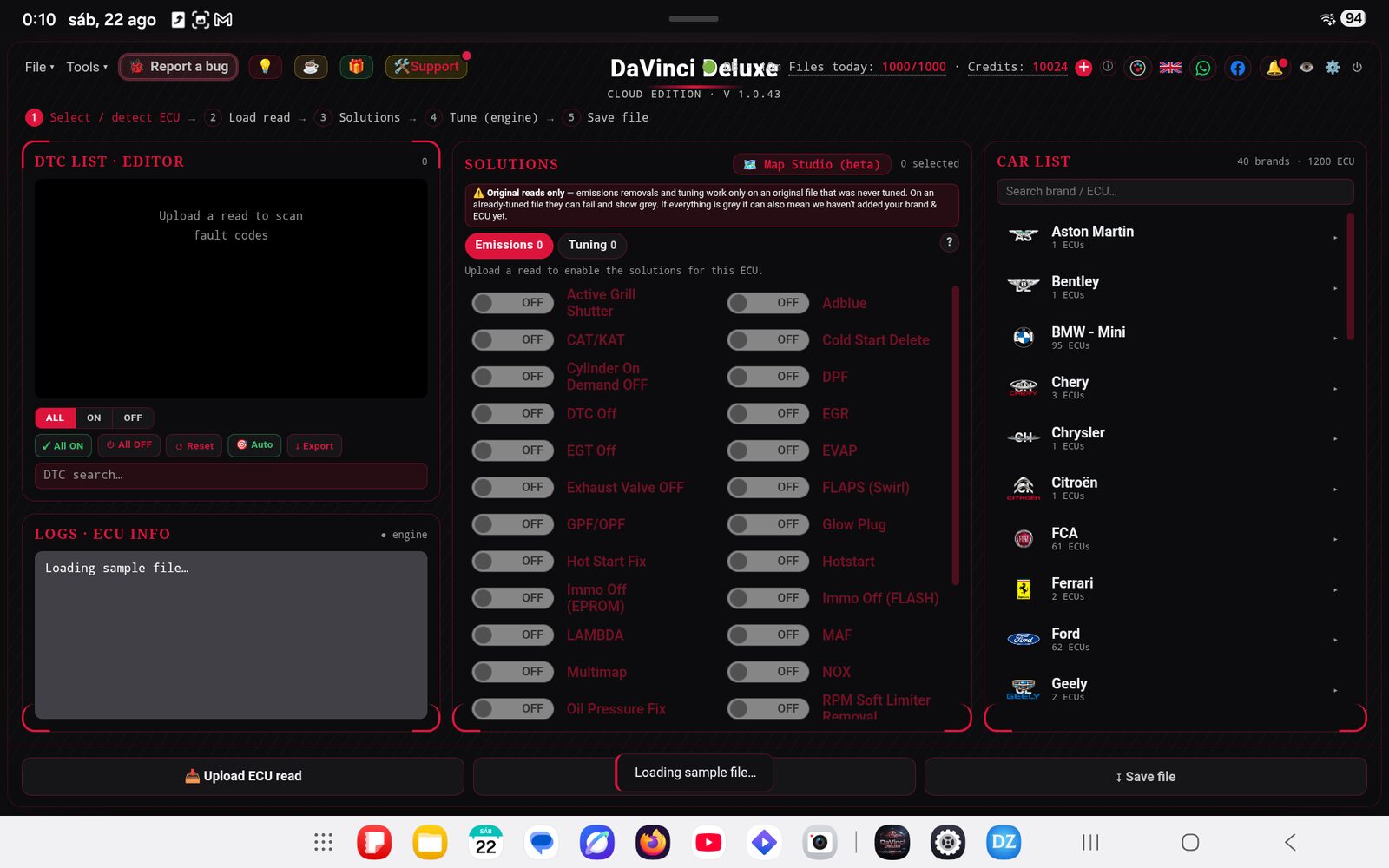
Task: Switch to the Emissions tab
Action: (509, 245)
